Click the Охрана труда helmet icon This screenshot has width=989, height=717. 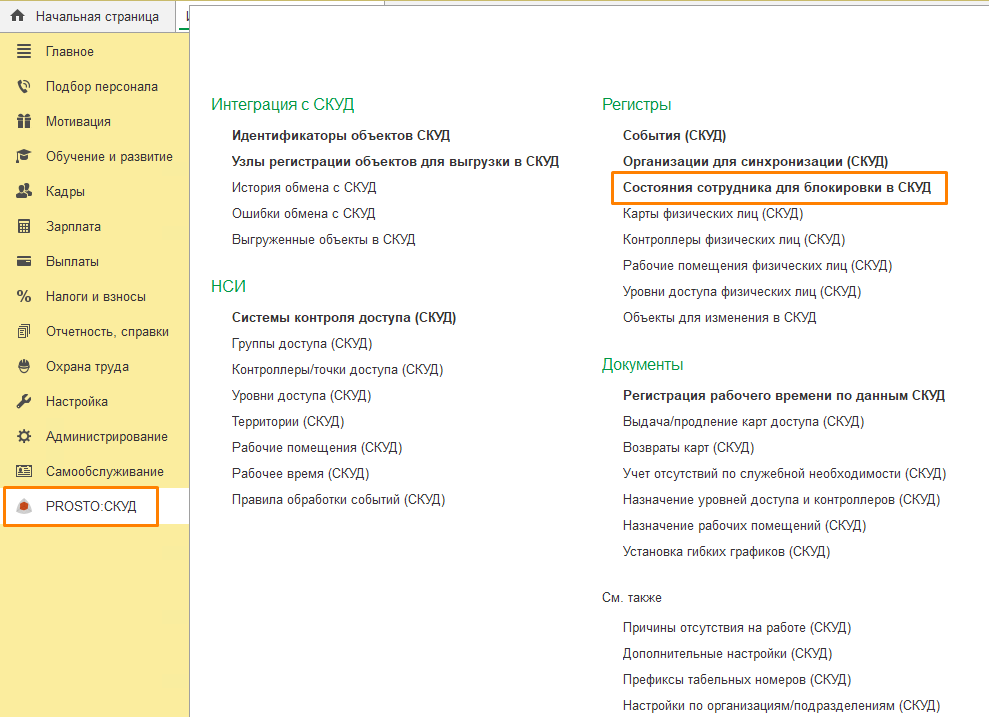coord(24,367)
